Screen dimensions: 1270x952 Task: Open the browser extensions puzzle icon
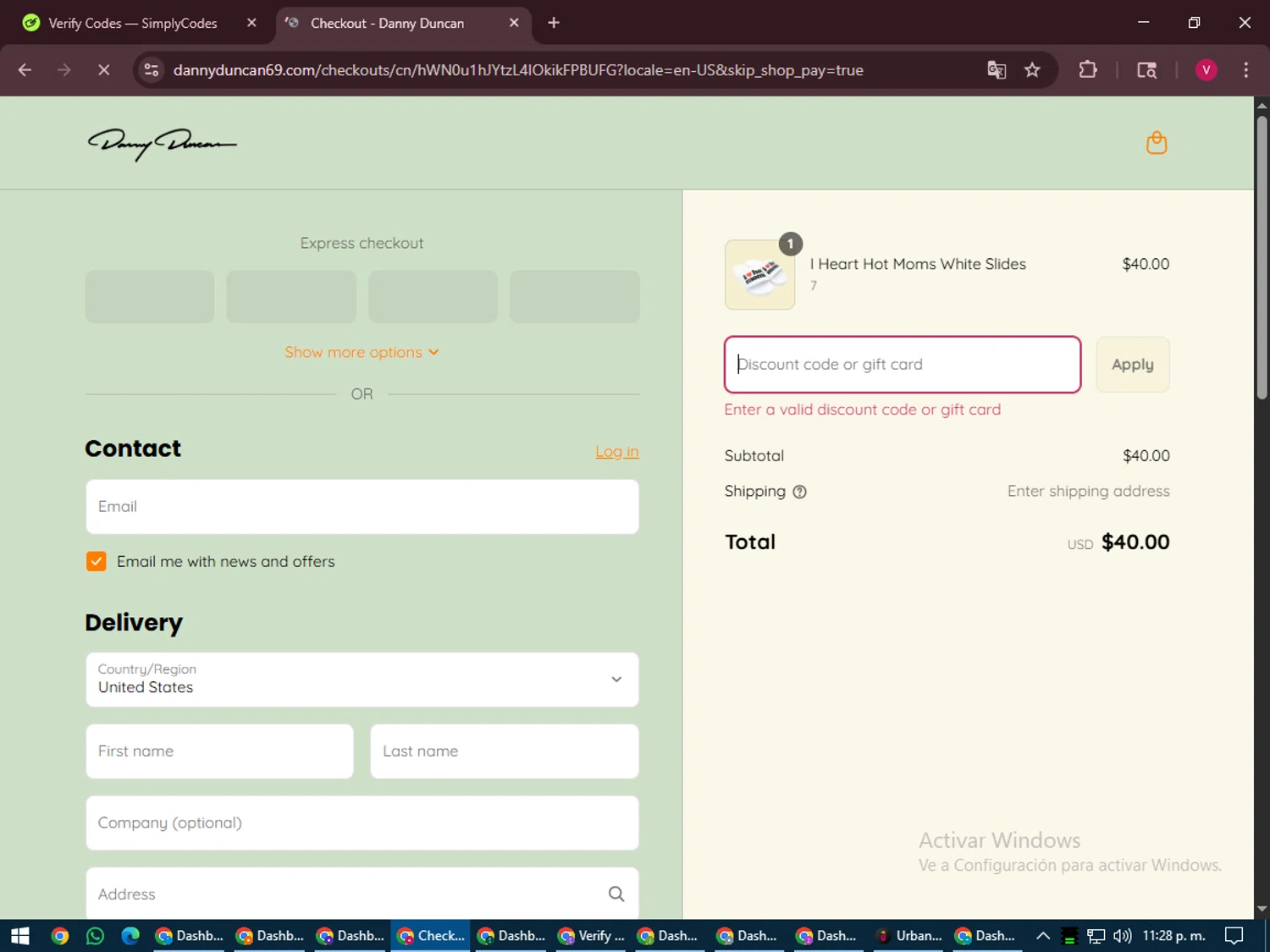click(1088, 70)
